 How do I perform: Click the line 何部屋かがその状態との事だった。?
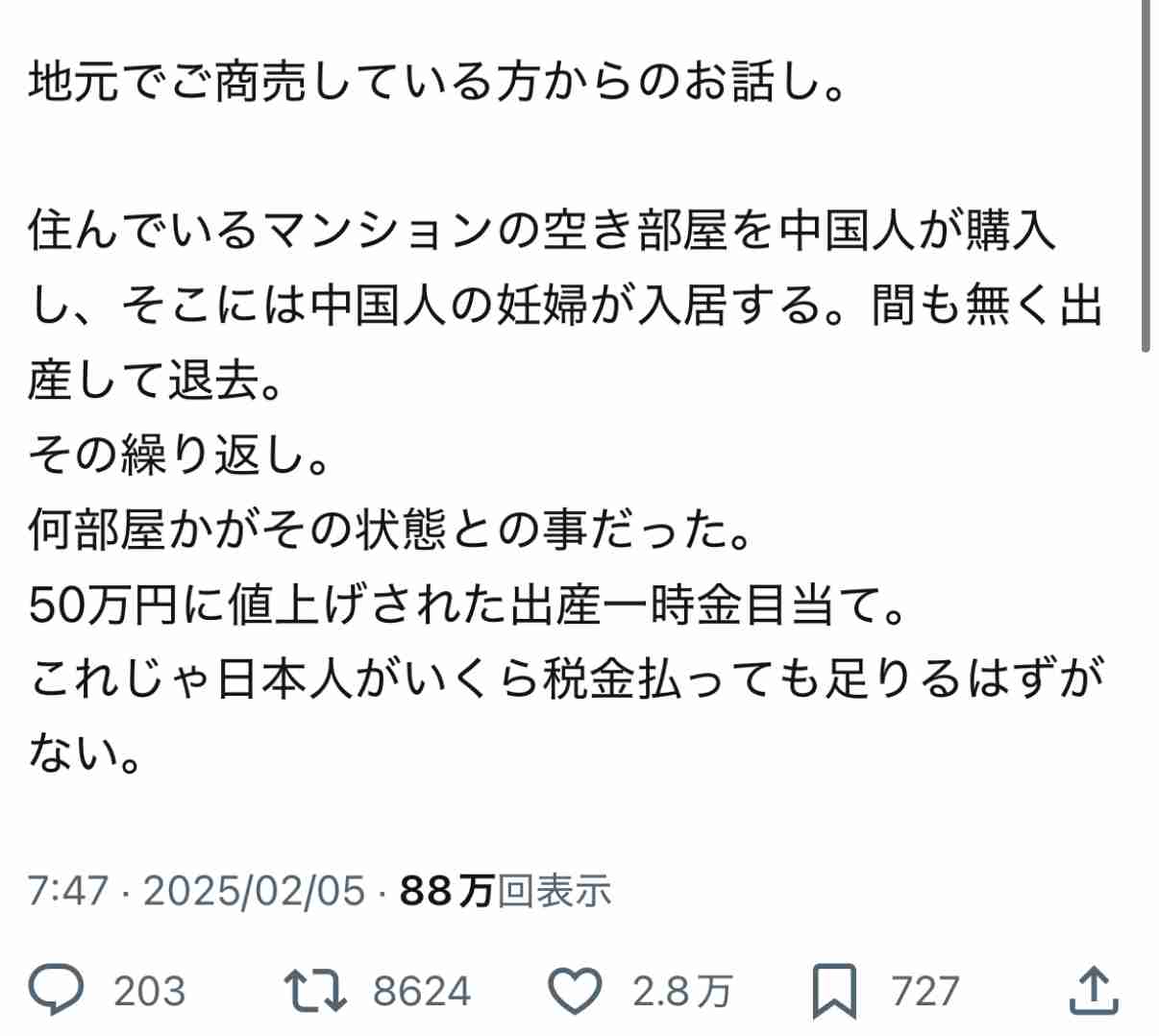pos(390,530)
